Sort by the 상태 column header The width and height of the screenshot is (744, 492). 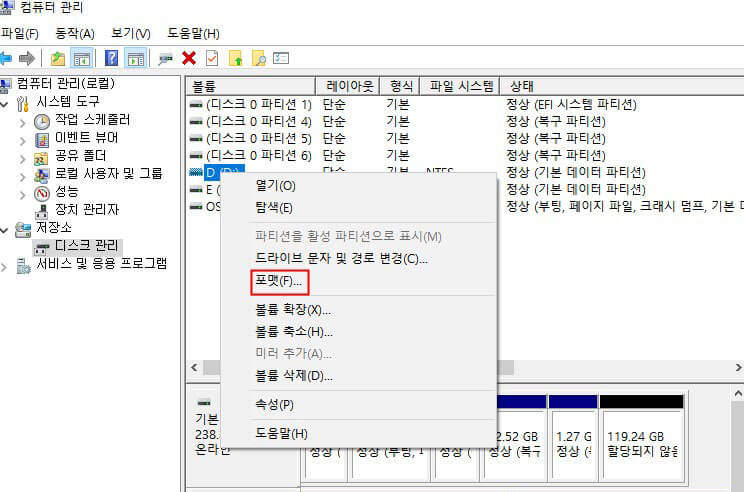(622, 86)
